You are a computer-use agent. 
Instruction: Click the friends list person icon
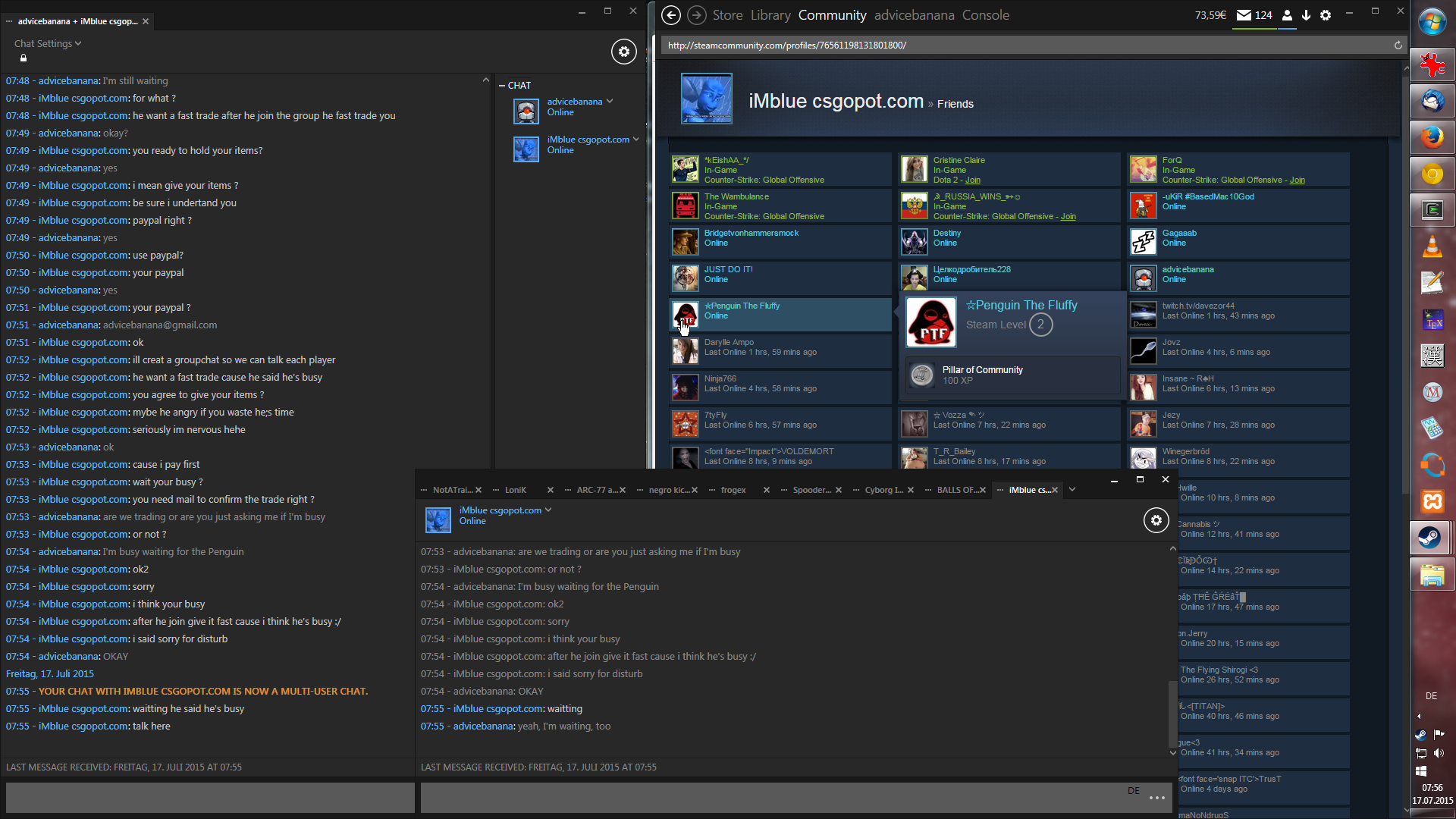coord(1287,15)
